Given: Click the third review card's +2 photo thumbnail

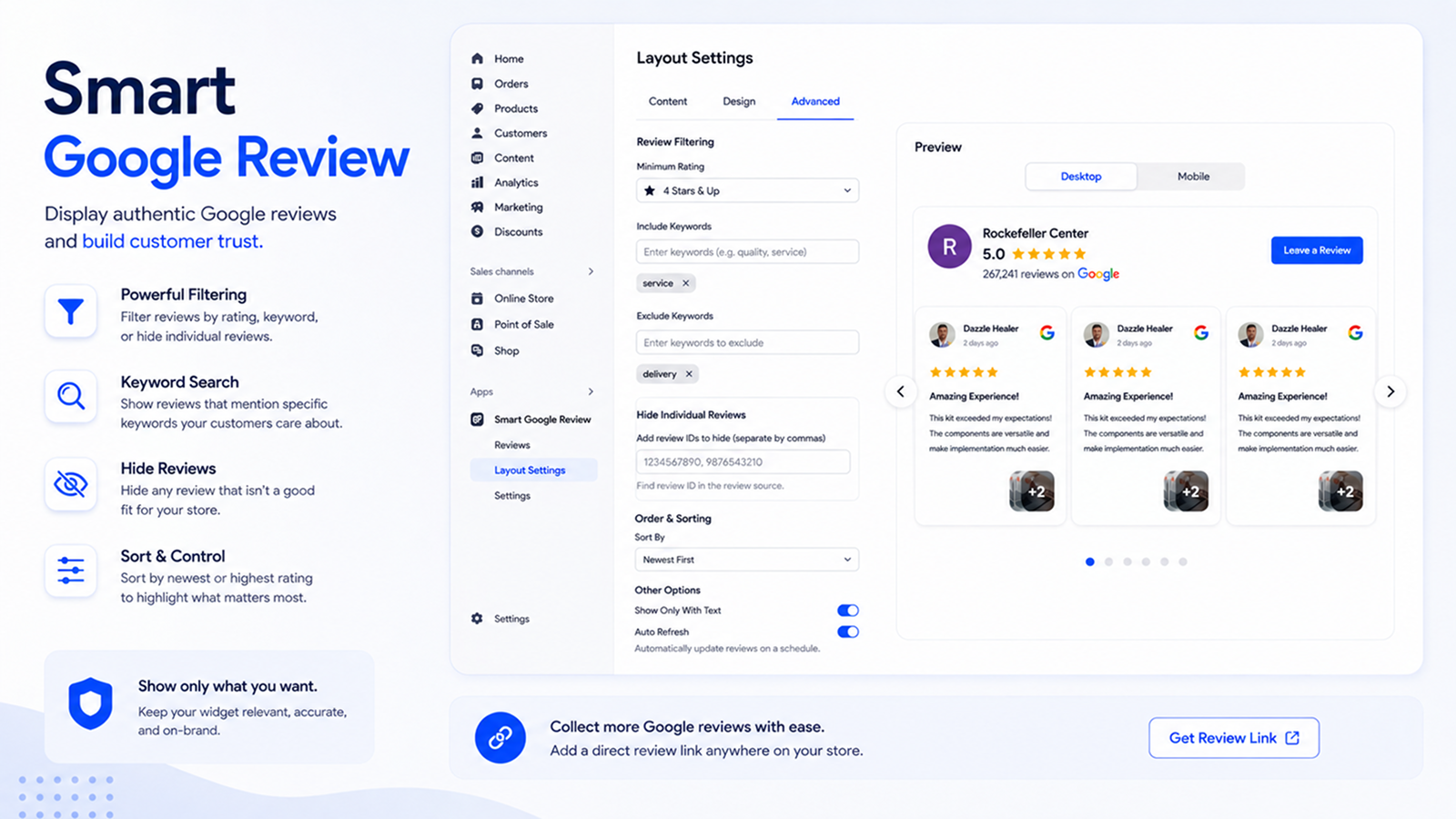Looking at the screenshot, I should [1340, 491].
